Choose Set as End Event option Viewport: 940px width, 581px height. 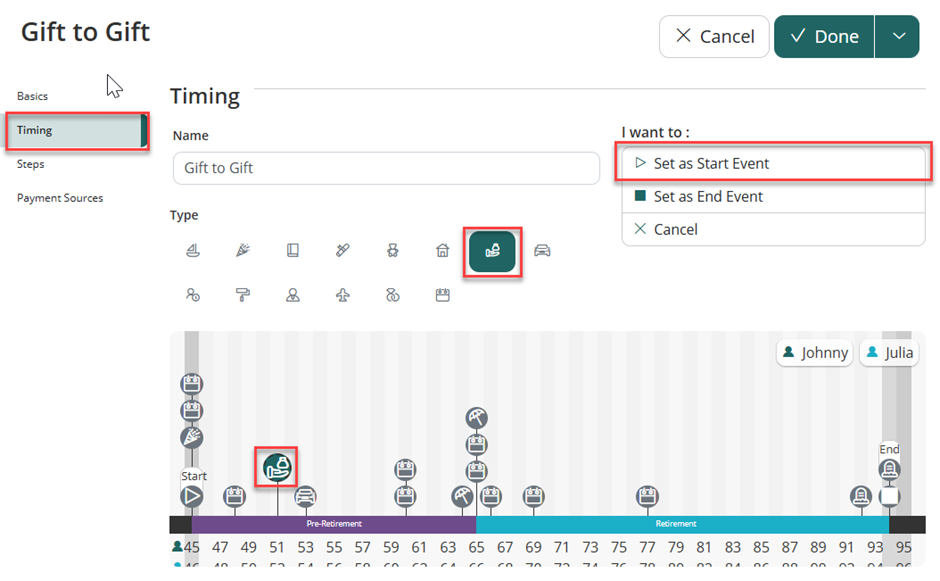tap(707, 197)
